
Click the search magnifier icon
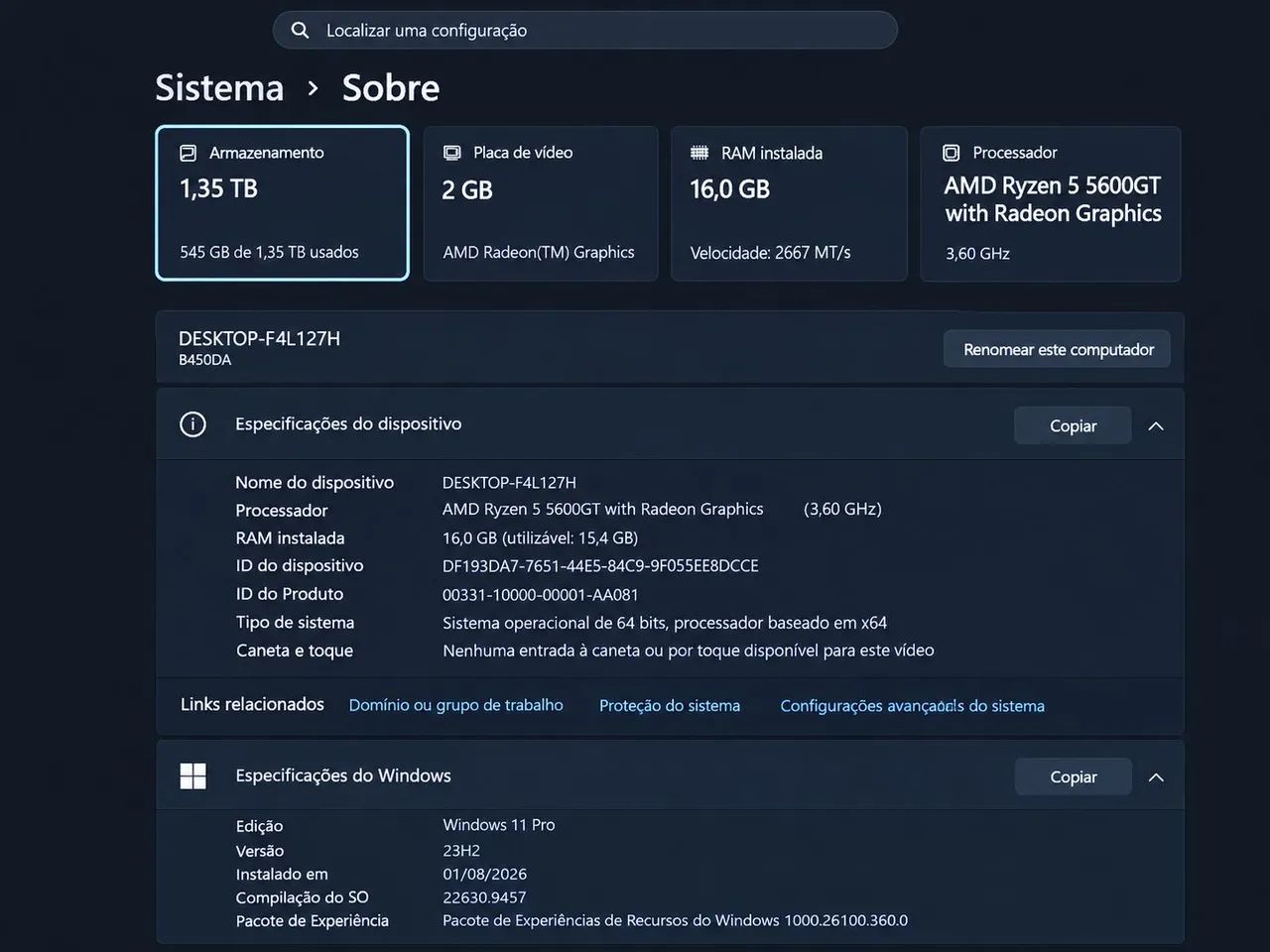pyautogui.click(x=300, y=31)
